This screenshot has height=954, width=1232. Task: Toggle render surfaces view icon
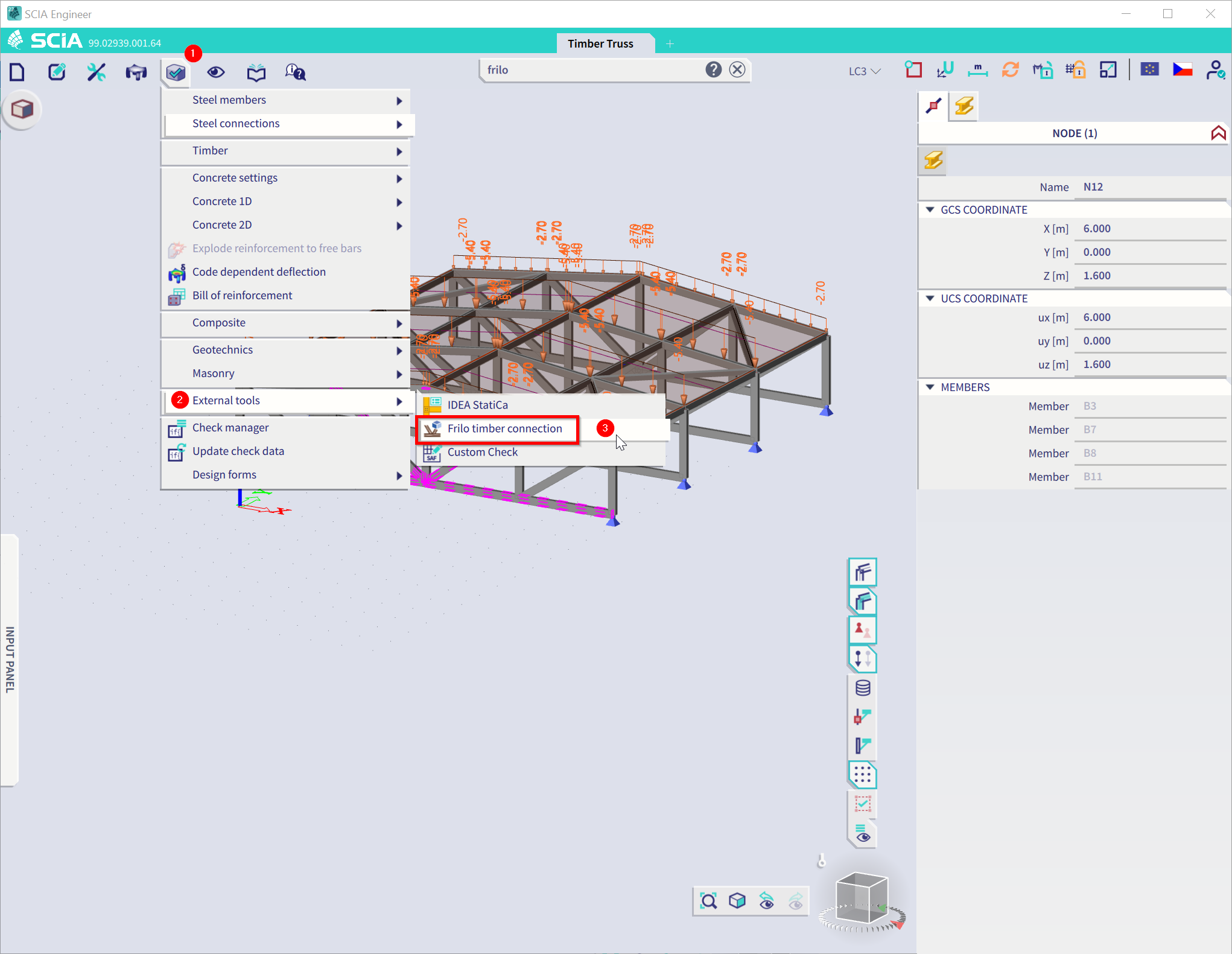point(863,601)
